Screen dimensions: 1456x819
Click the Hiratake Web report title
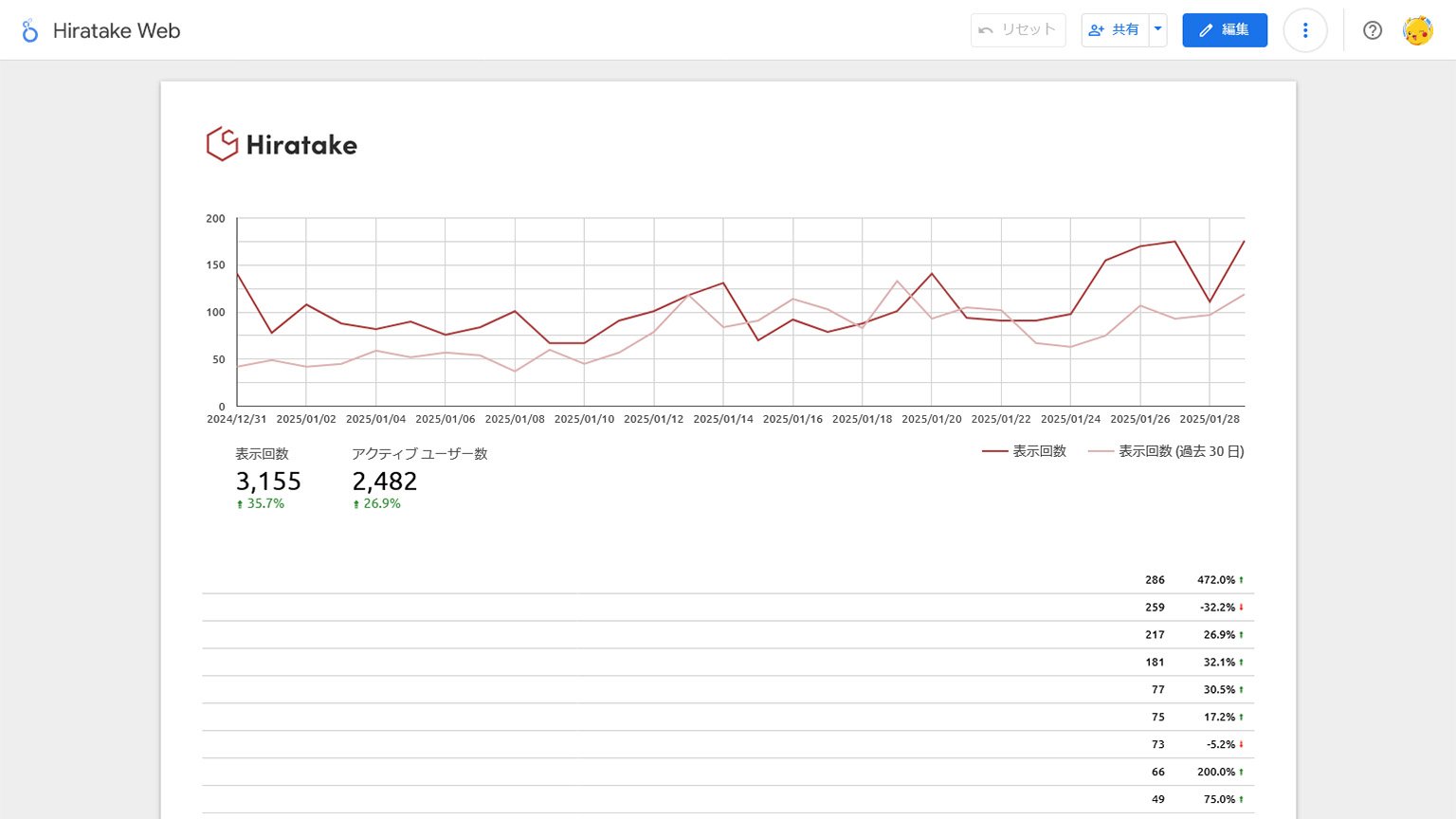tap(117, 30)
